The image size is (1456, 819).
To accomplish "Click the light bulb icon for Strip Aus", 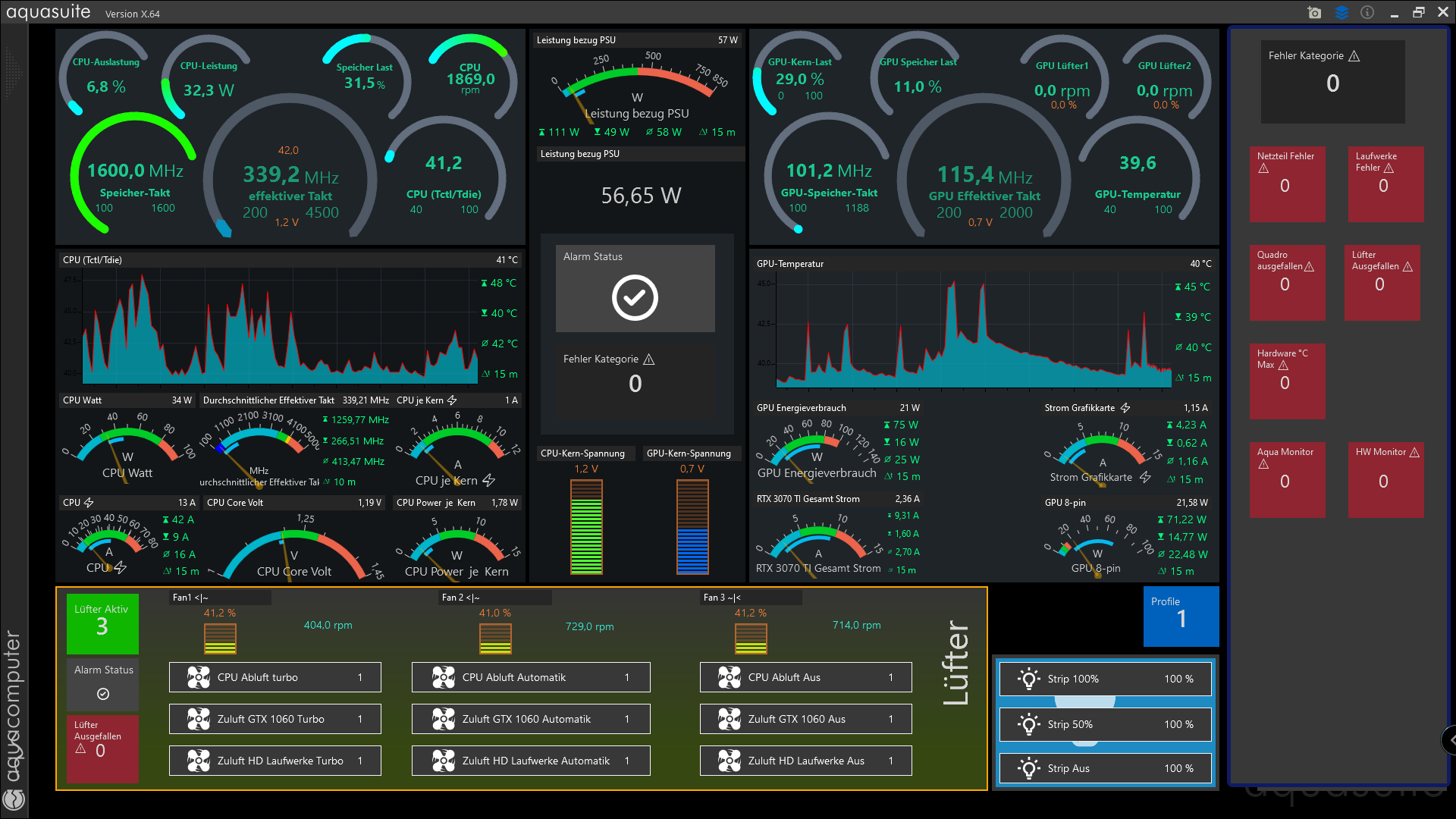I will click(1028, 768).
